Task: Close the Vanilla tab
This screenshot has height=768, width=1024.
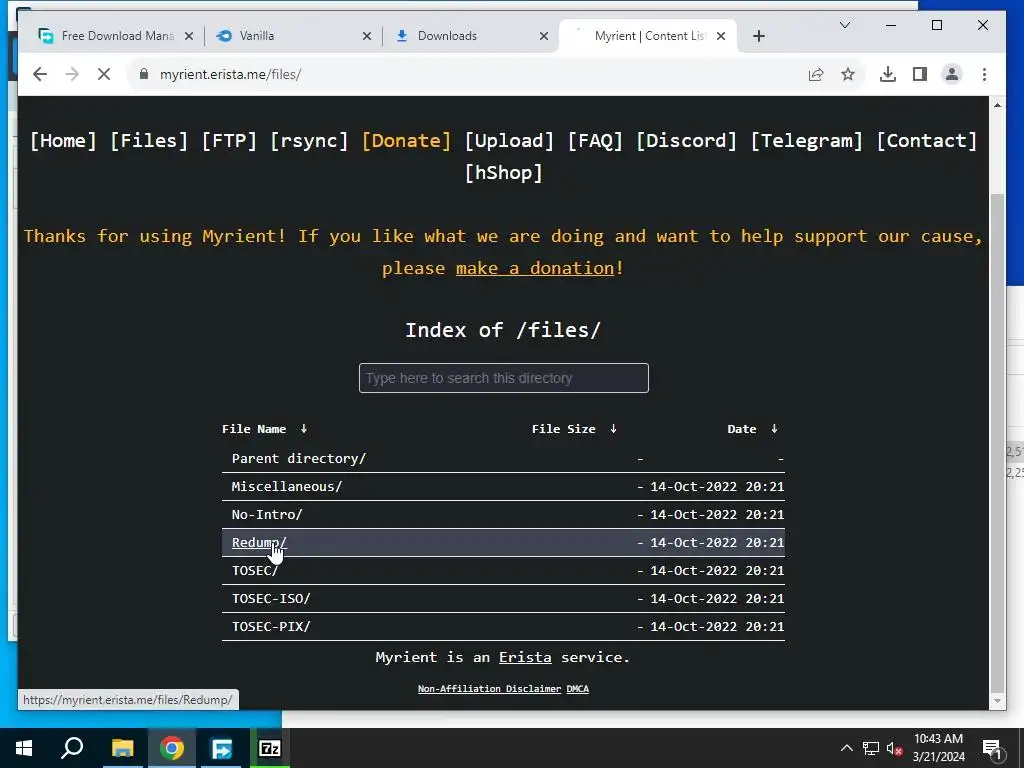Action: (367, 36)
